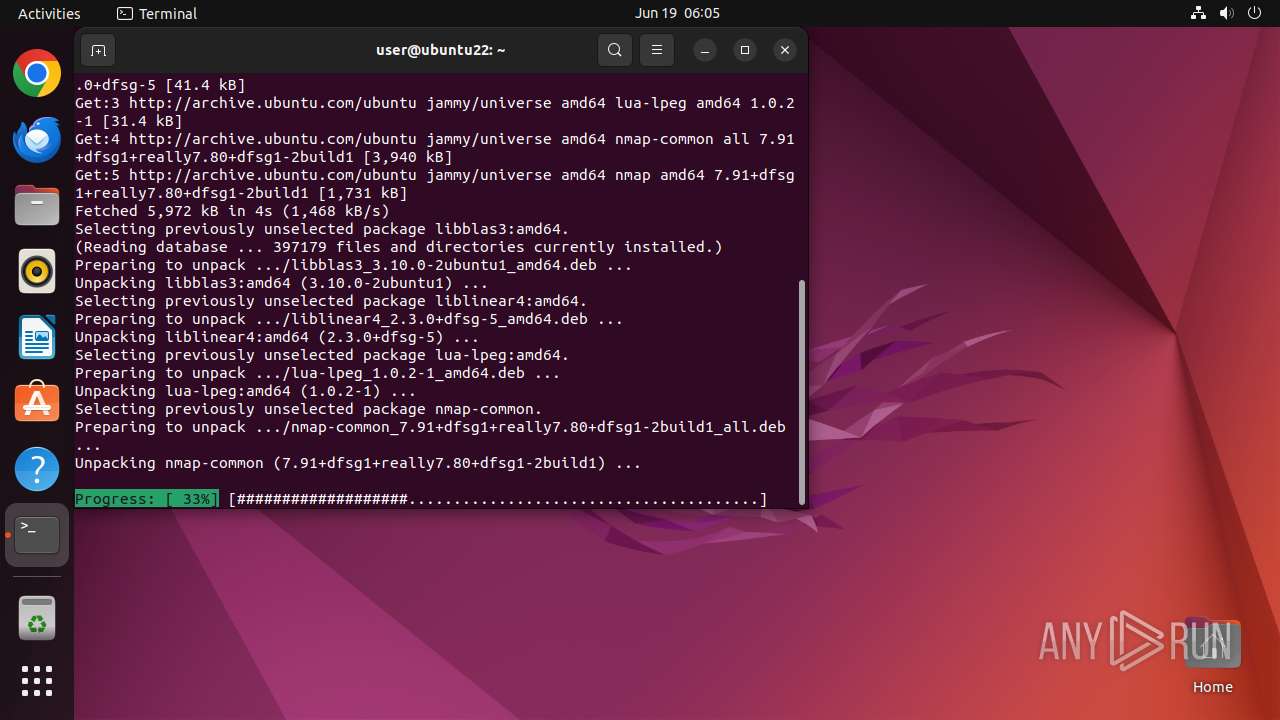This screenshot has width=1280, height=720.
Task: Click the volume icon in system tray
Action: (1227, 13)
